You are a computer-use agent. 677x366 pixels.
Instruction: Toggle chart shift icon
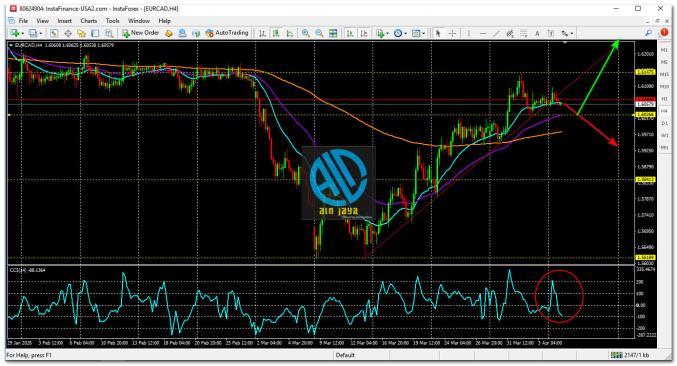pyautogui.click(x=364, y=33)
